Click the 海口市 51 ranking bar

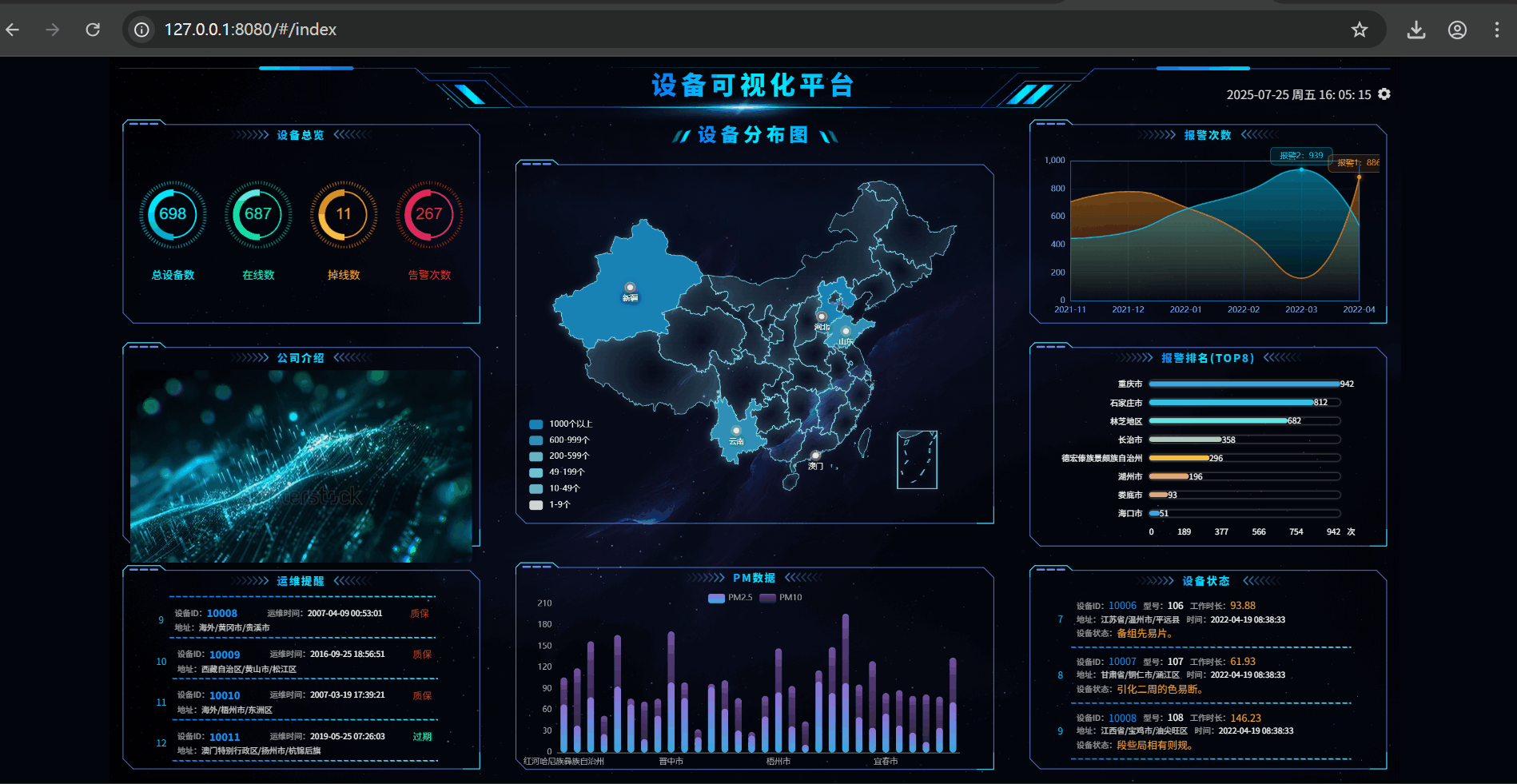[1154, 513]
